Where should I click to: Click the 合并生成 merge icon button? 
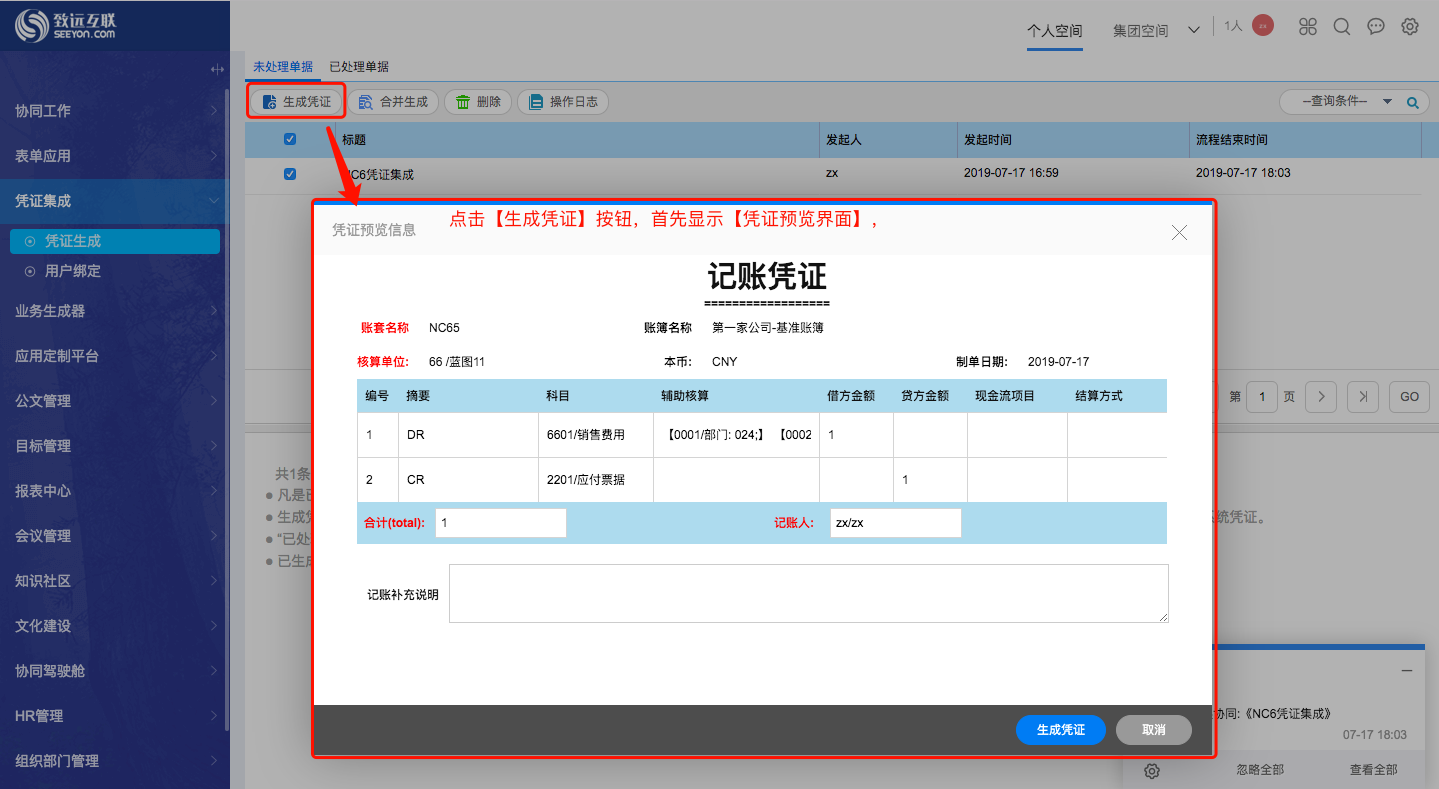click(393, 102)
